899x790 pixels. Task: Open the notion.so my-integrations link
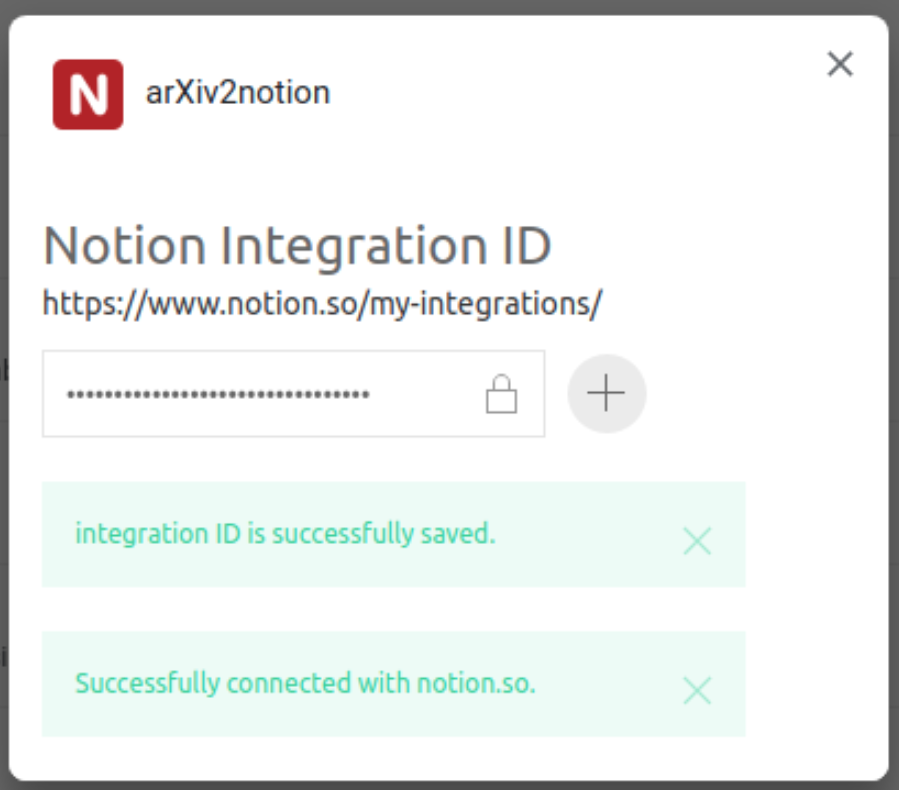click(x=322, y=303)
